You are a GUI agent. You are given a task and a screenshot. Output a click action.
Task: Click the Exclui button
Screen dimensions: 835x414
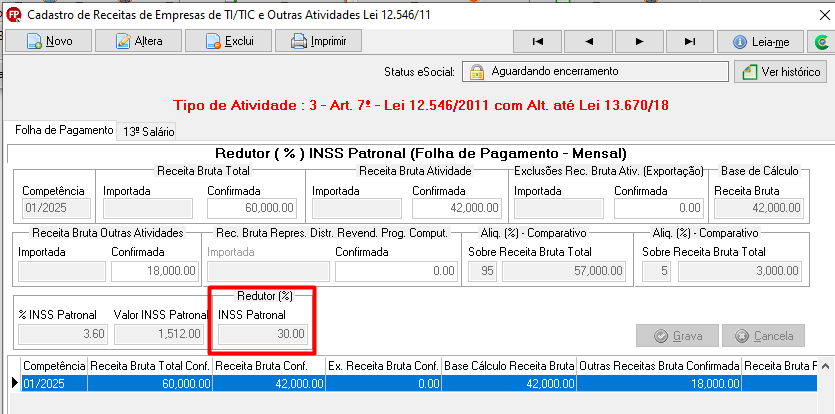click(228, 41)
